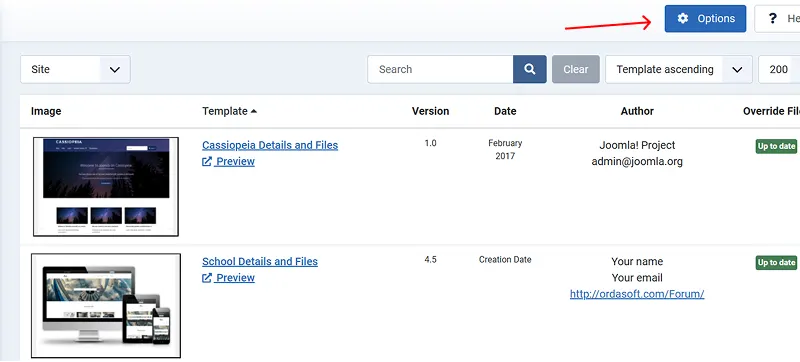The image size is (800, 362).
Task: Click the School template thumbnail image
Action: 106,305
